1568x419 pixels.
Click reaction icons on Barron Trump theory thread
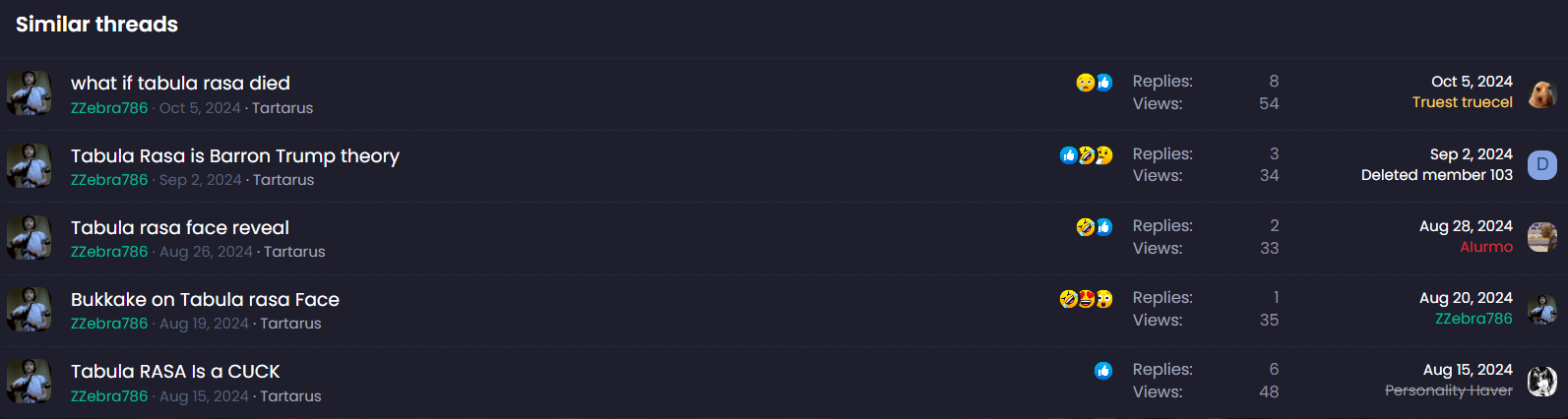(1086, 155)
